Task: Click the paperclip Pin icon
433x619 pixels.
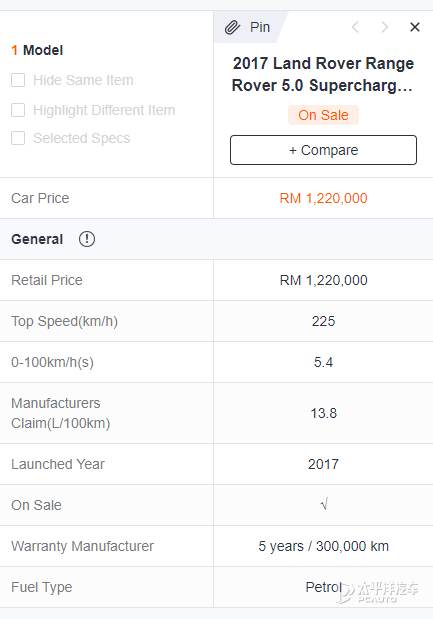Action: [x=232, y=28]
